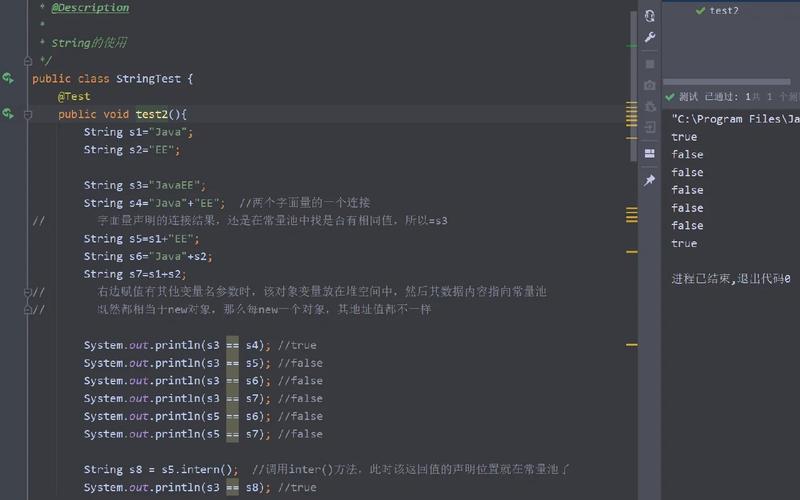Click the highlighted == in println(s3 == s6)
Screen dimensions: 800x500
(x=232, y=381)
